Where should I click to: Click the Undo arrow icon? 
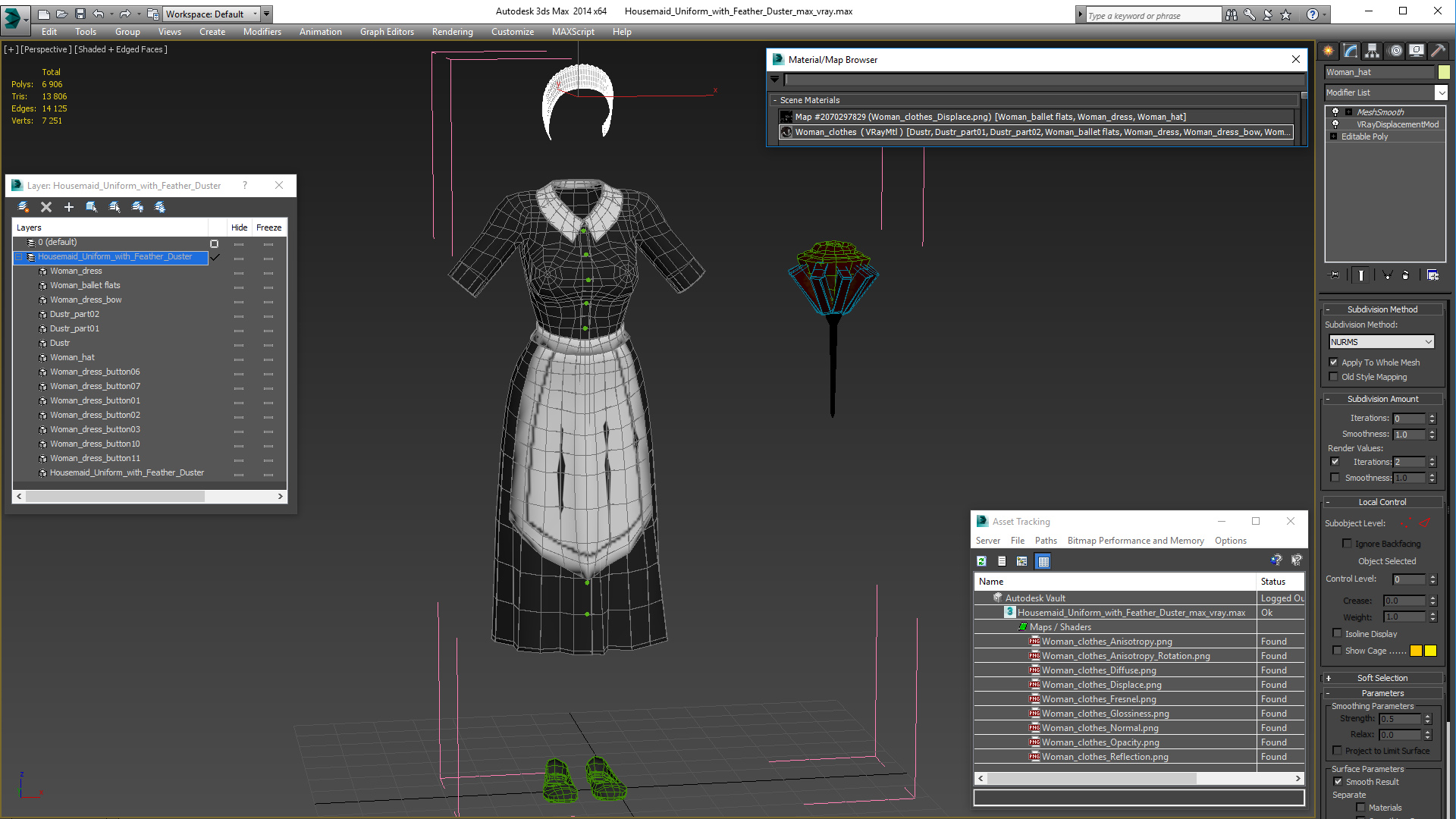pyautogui.click(x=98, y=14)
